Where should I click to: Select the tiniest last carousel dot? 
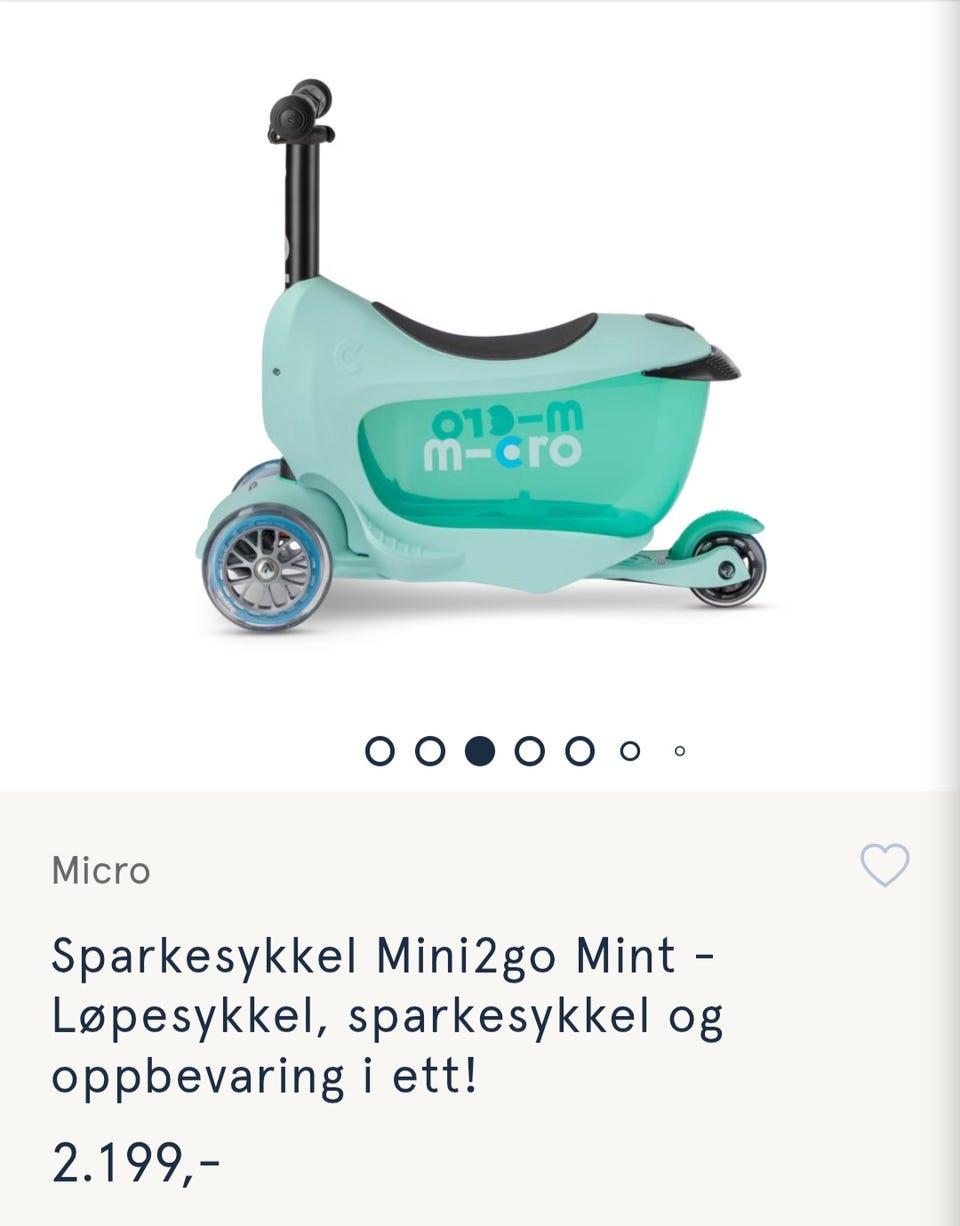click(x=680, y=750)
